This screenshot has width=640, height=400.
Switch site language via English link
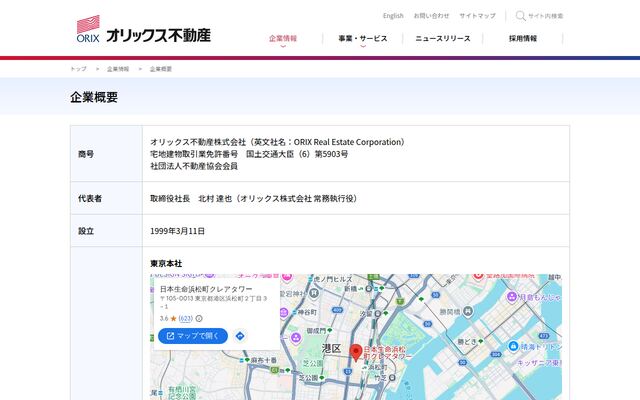click(393, 16)
